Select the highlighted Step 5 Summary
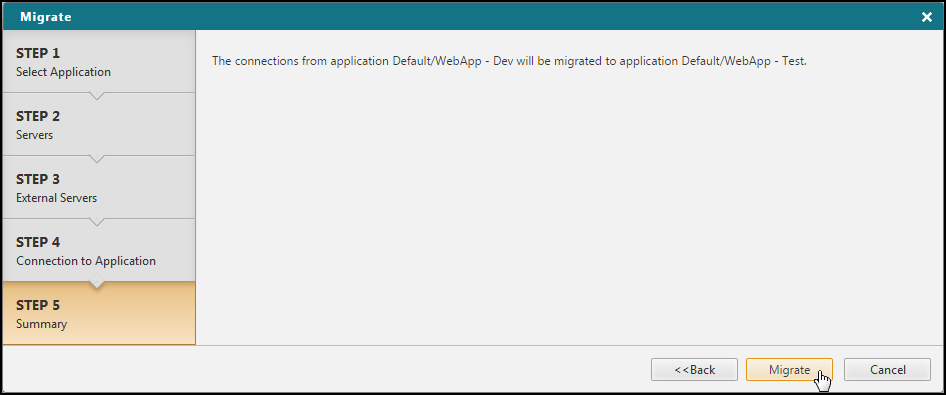 click(99, 313)
